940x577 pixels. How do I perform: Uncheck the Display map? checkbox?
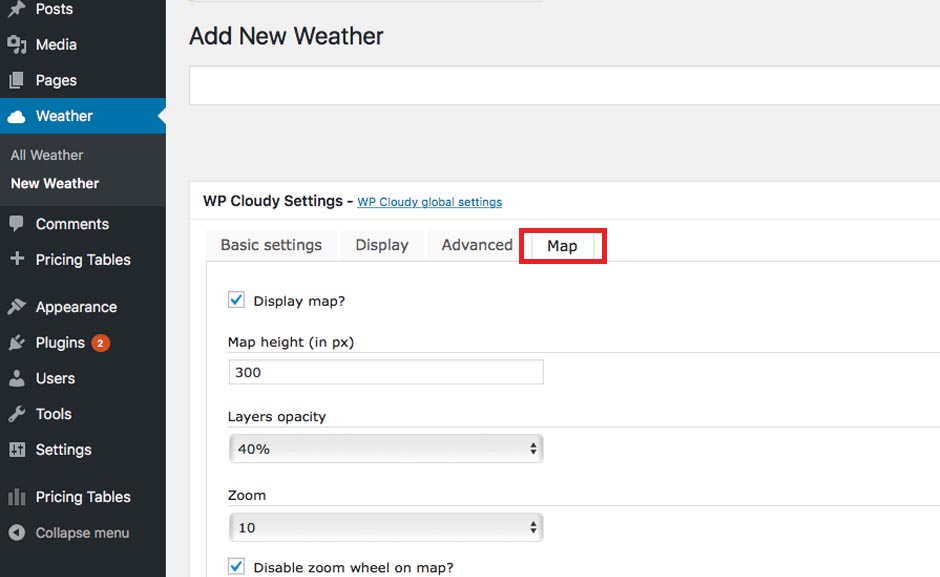pos(236,300)
